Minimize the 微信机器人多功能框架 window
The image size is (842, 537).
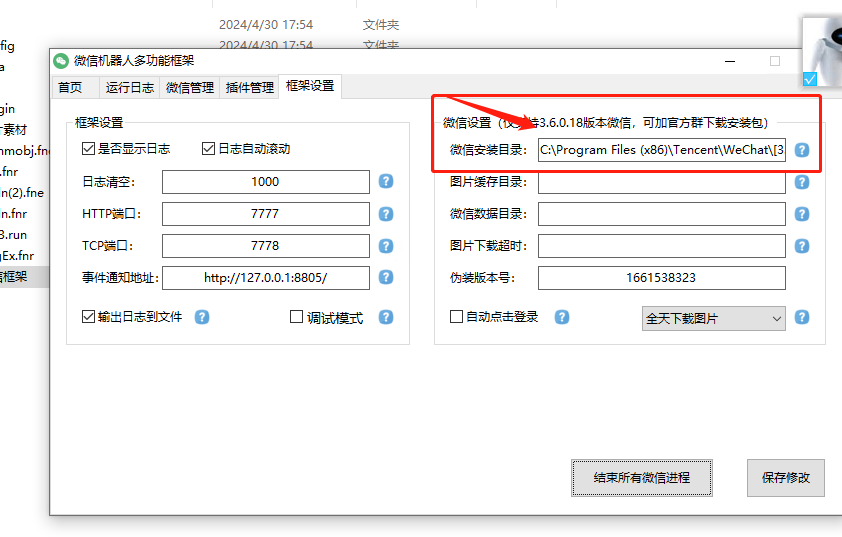(730, 61)
